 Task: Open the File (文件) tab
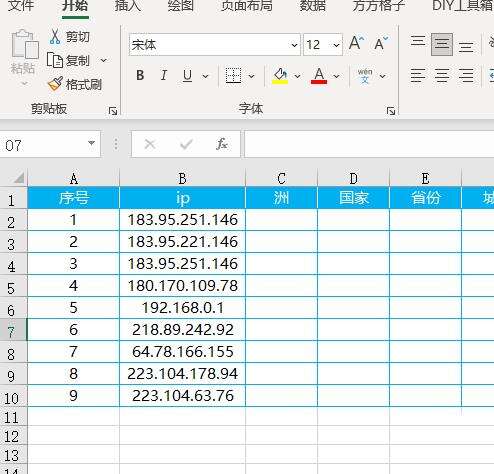click(21, 6)
